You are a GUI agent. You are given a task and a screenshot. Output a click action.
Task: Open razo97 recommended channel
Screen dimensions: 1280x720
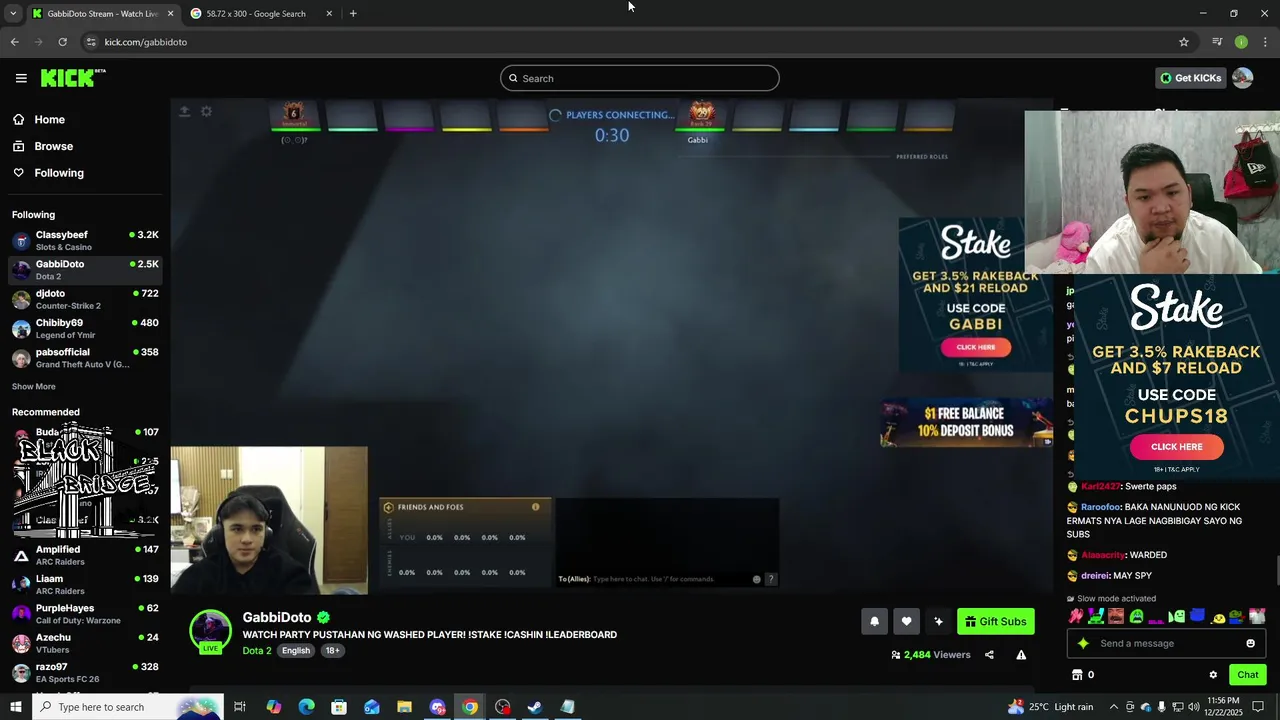(85, 672)
